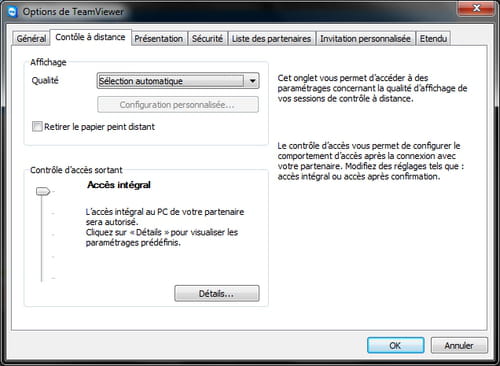Viewport: 500px width, 366px height.
Task: Select the Contôle à distance tab
Action: click(x=90, y=37)
